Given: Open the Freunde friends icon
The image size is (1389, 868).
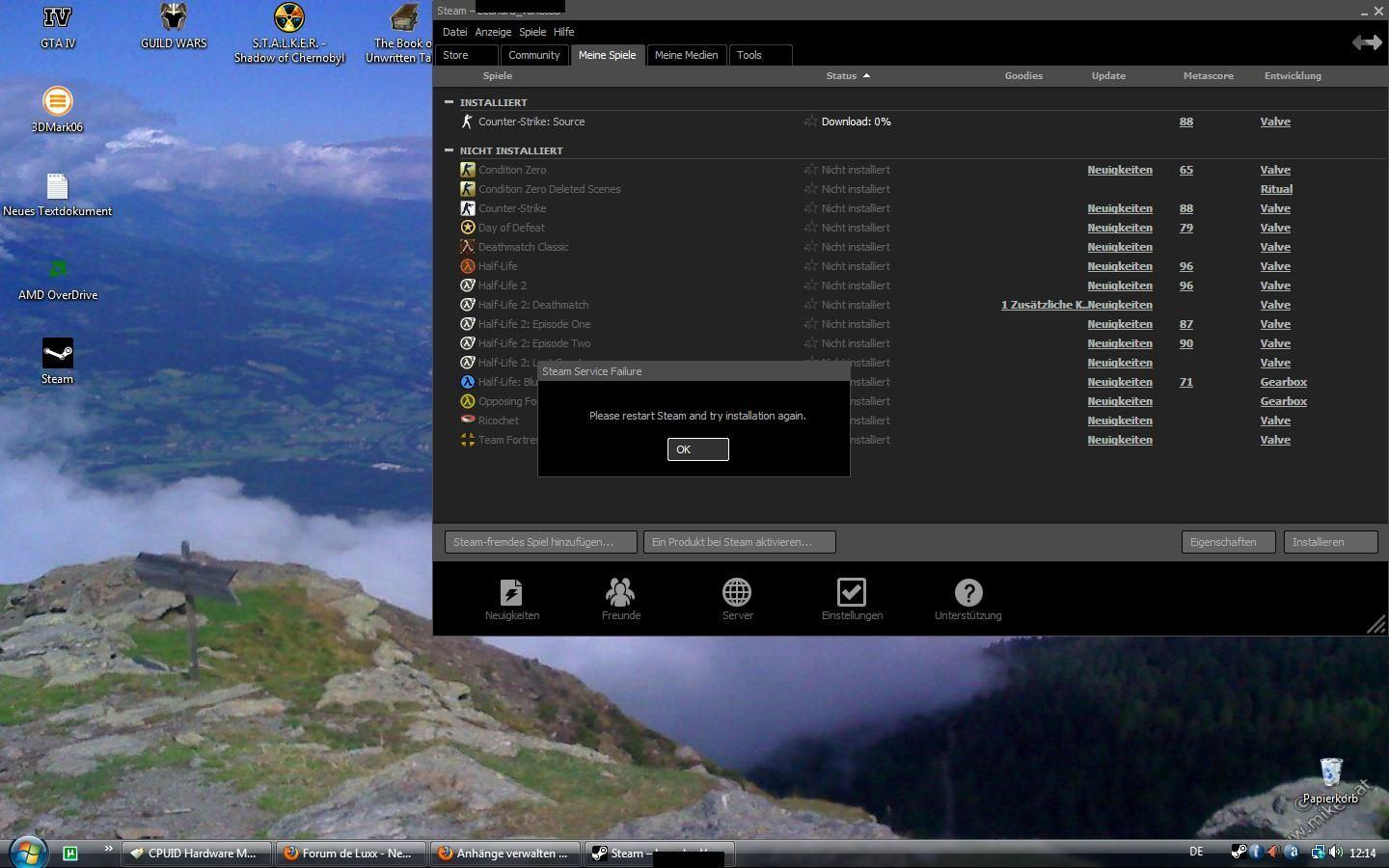Looking at the screenshot, I should point(620,599).
